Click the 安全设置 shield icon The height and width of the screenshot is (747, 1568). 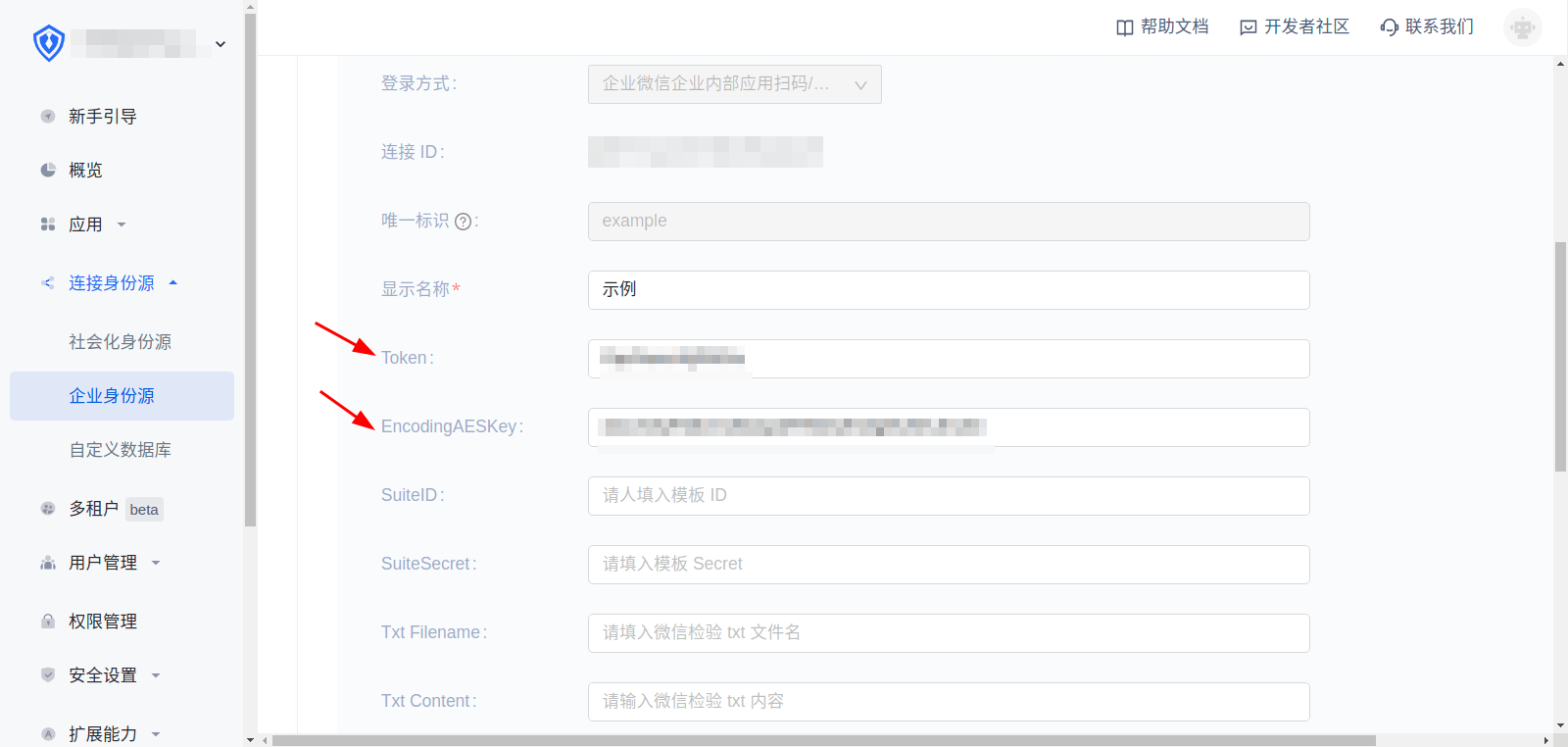[x=47, y=675]
